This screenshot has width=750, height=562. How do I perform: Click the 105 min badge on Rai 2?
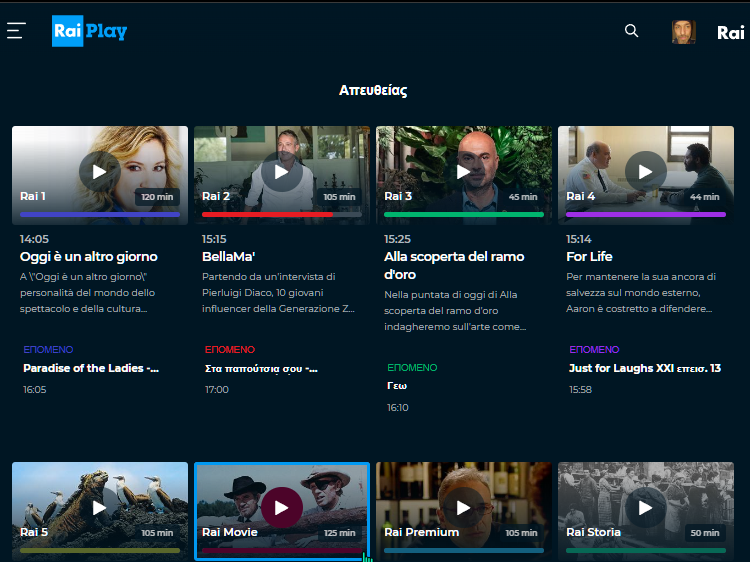[x=339, y=197]
